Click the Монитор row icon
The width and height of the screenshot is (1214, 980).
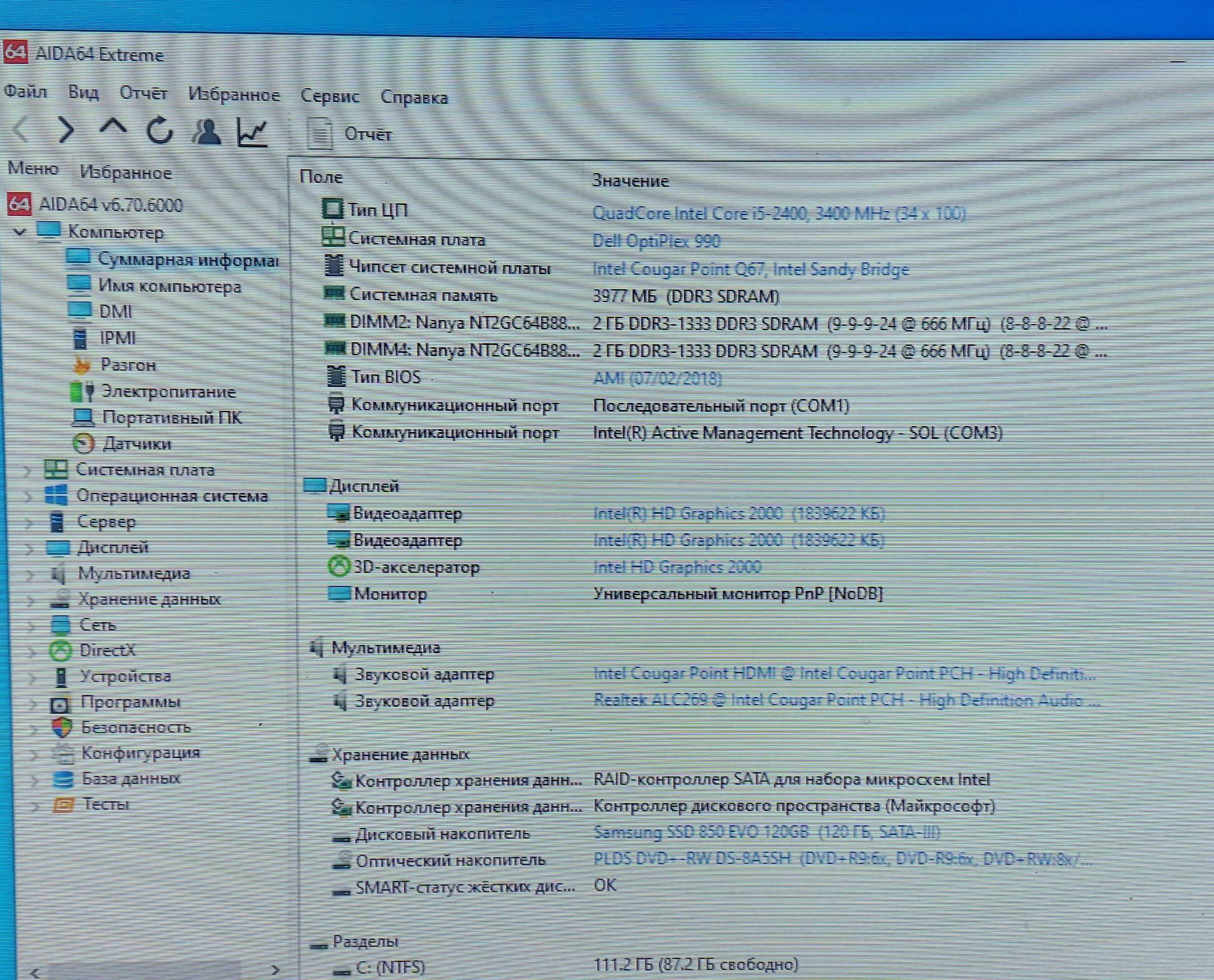point(339,593)
